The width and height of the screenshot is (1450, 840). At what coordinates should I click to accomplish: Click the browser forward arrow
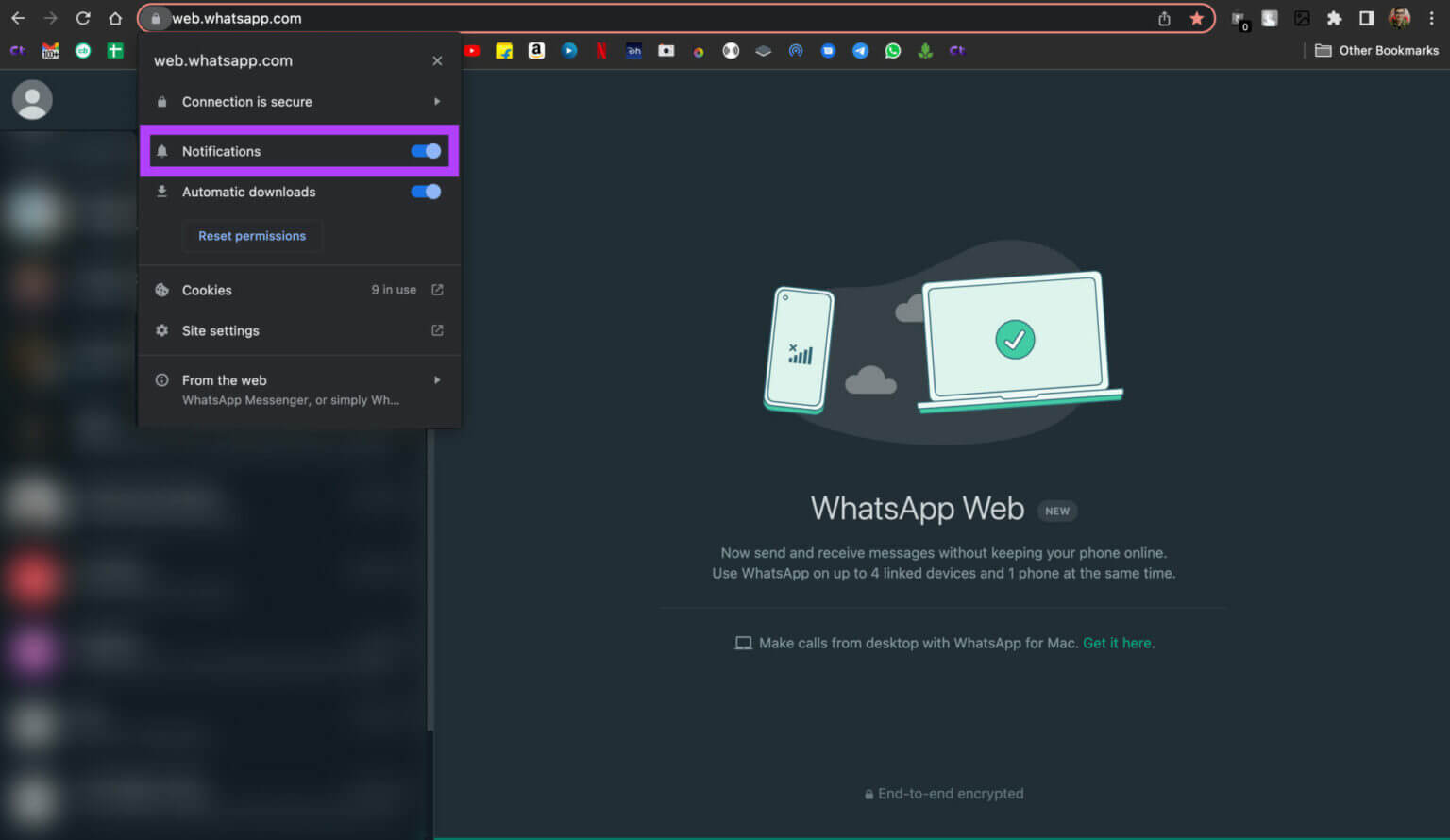click(x=50, y=18)
